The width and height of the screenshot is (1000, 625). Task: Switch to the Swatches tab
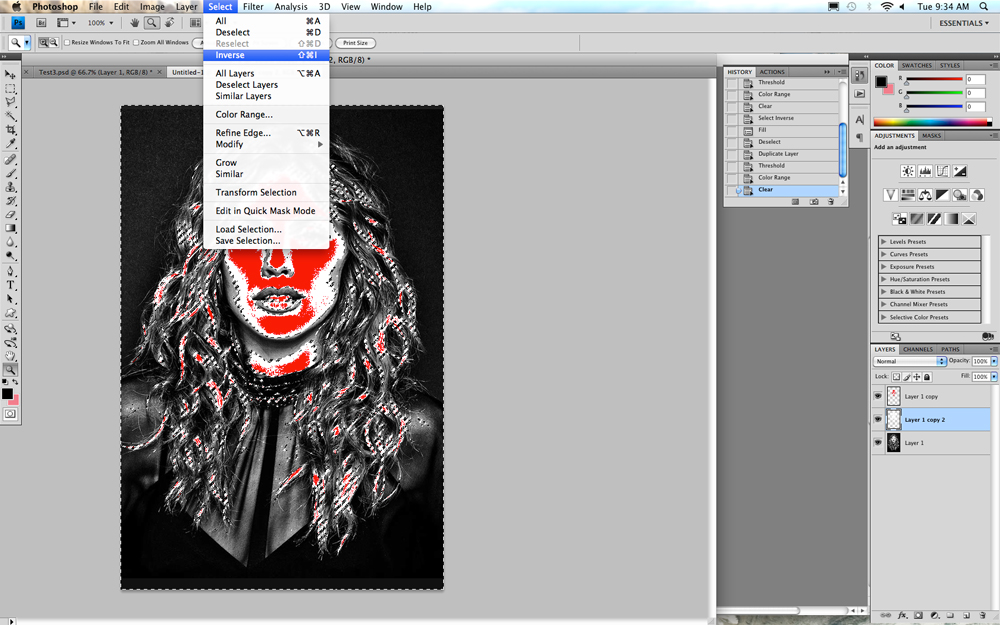pyautogui.click(x=916, y=66)
